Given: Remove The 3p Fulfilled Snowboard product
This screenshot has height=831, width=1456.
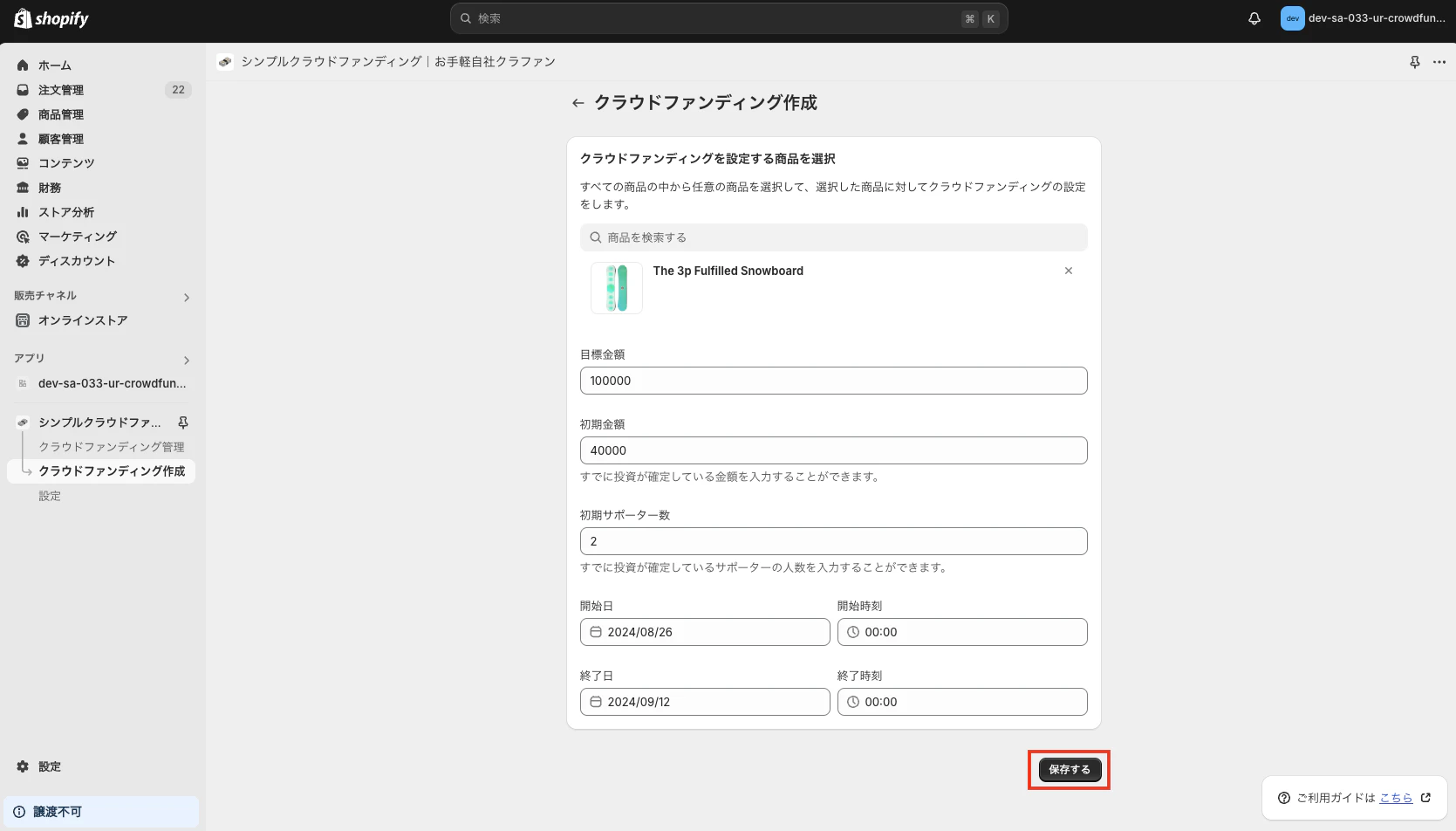Looking at the screenshot, I should 1068,271.
